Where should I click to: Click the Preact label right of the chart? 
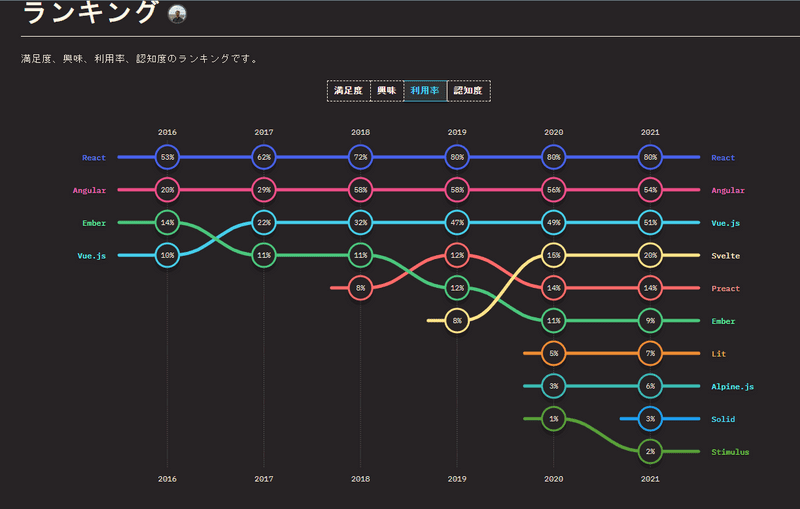click(726, 288)
